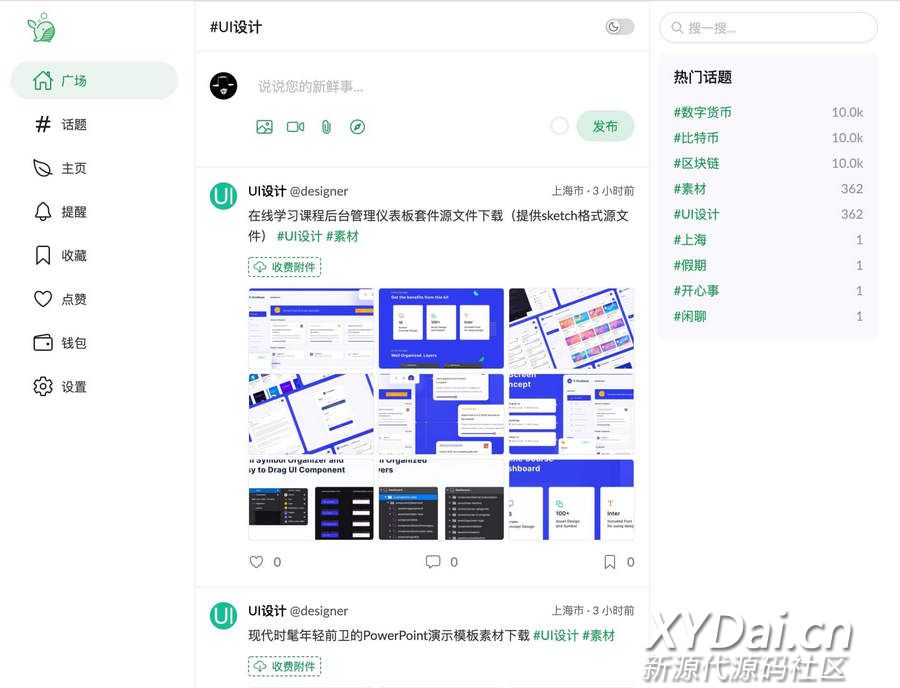Toggle dark mode switch in header

point(619,27)
